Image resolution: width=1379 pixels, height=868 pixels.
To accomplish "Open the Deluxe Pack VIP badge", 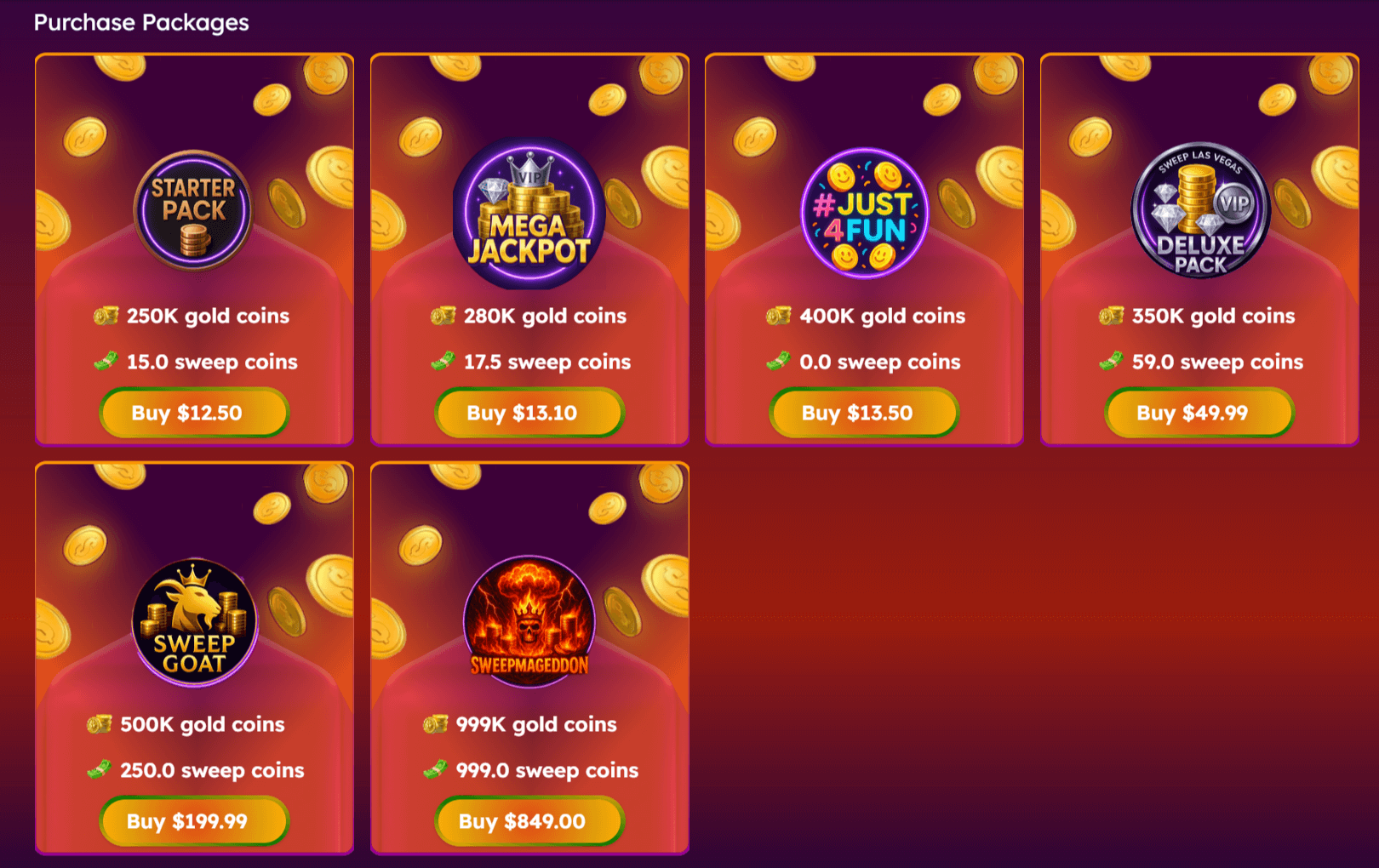I will [x=1200, y=209].
